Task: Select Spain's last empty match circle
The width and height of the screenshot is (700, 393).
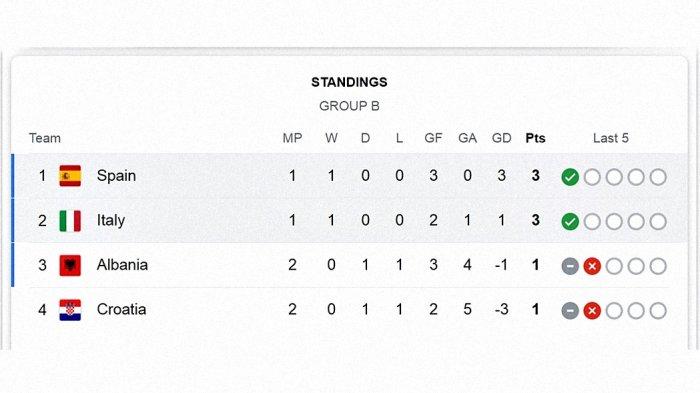Action: pyautogui.click(x=658, y=177)
